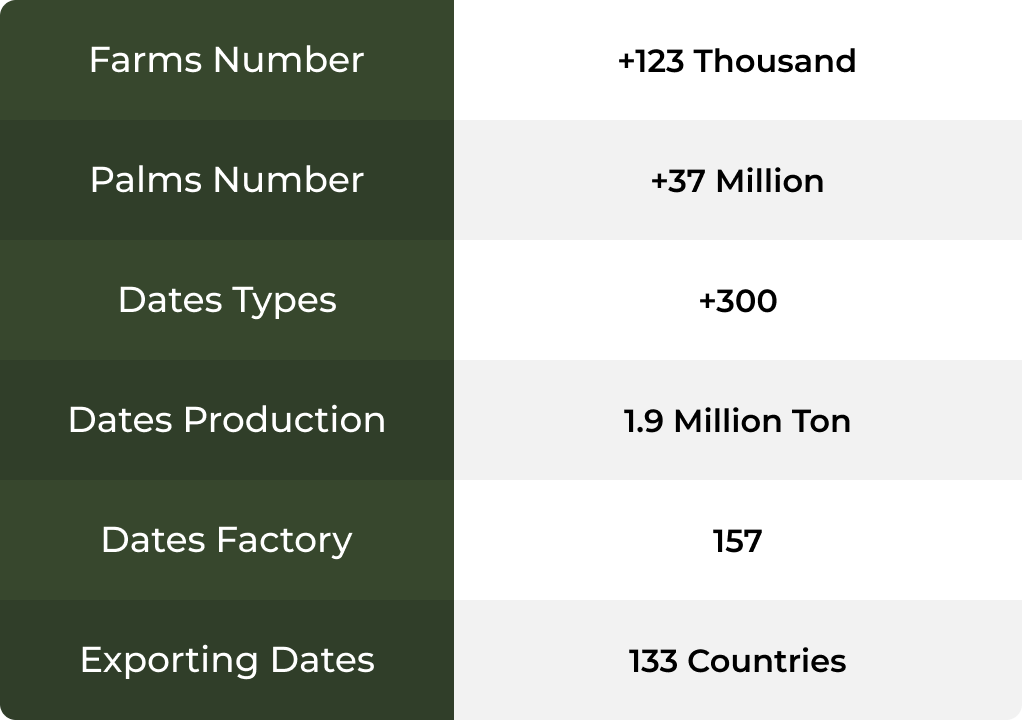Click the Palms Number label cell
The height and width of the screenshot is (720, 1022).
pos(226,180)
